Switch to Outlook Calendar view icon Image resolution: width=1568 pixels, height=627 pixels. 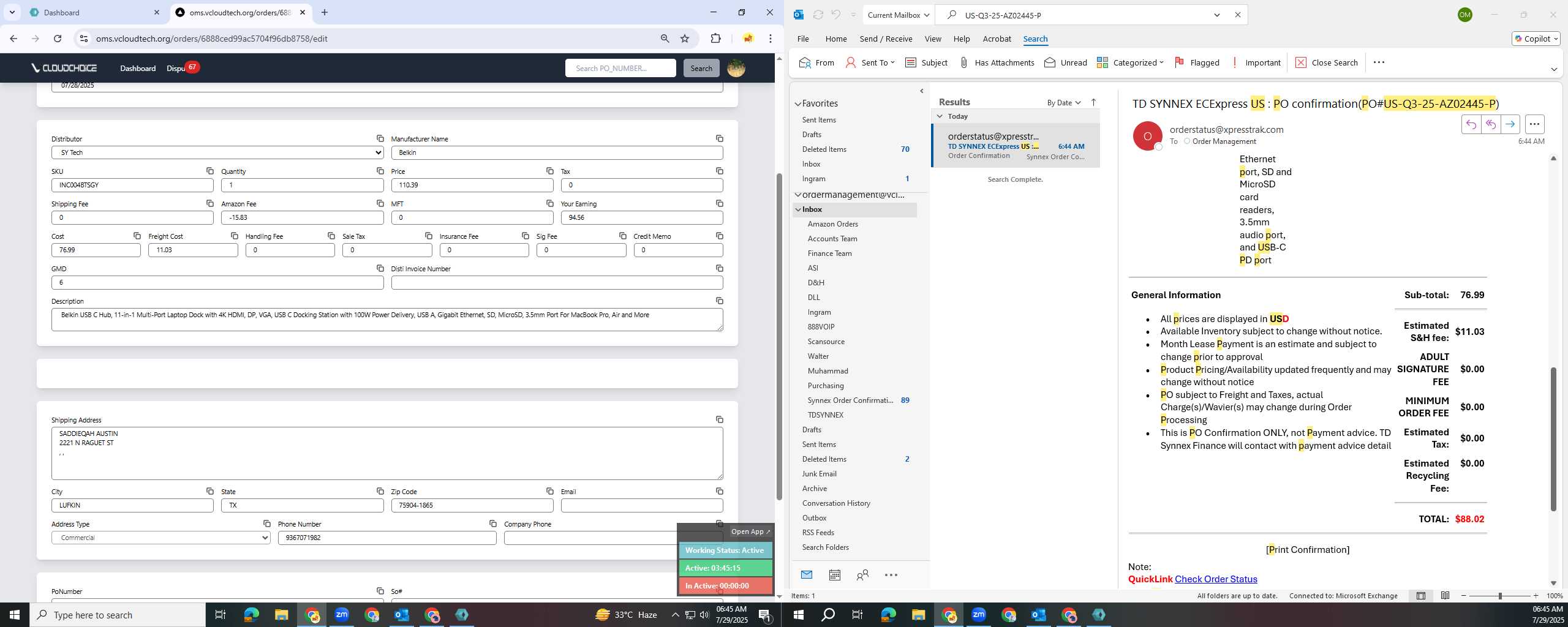pos(834,575)
